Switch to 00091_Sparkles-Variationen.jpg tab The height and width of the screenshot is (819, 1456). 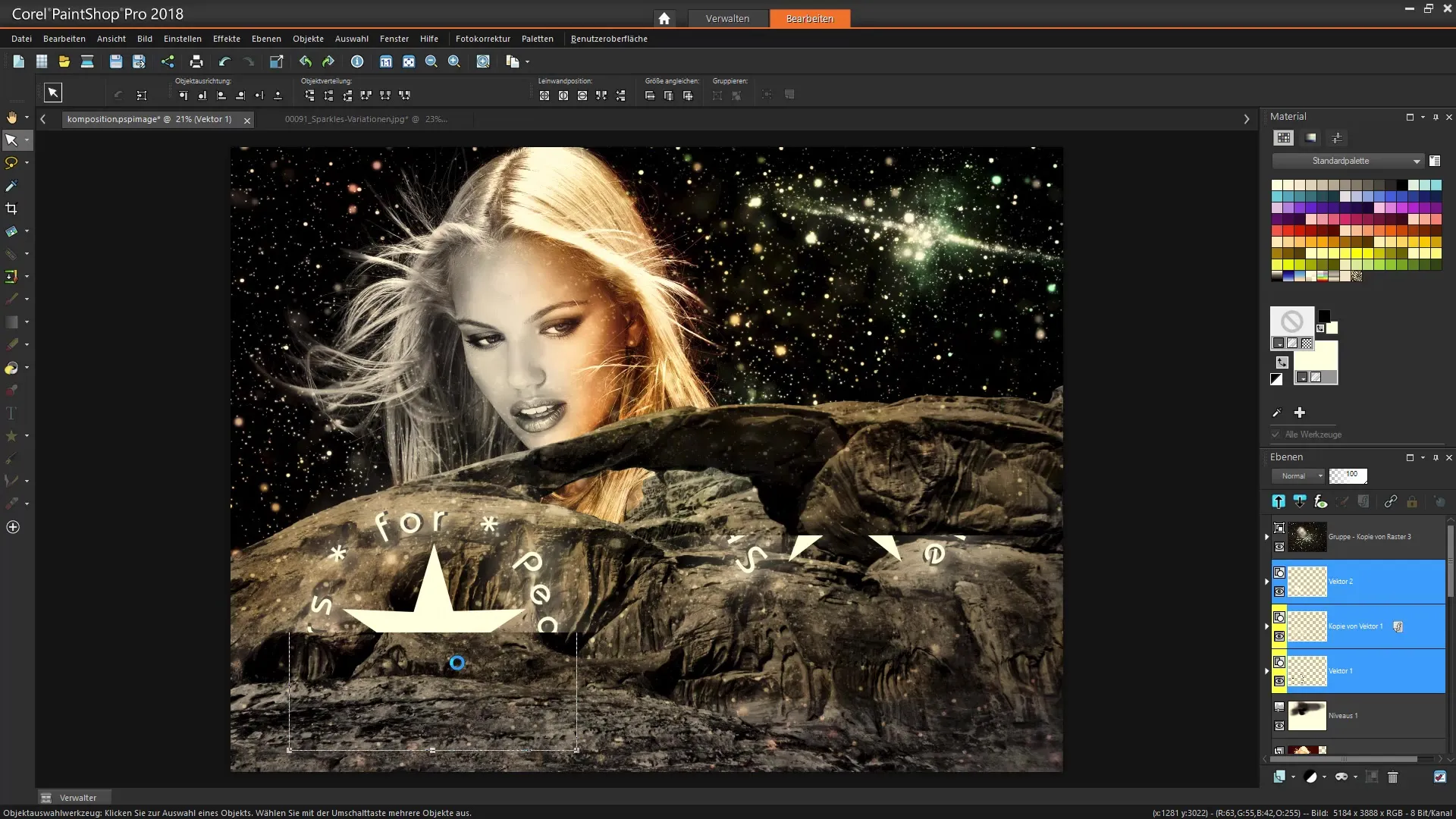pos(366,119)
